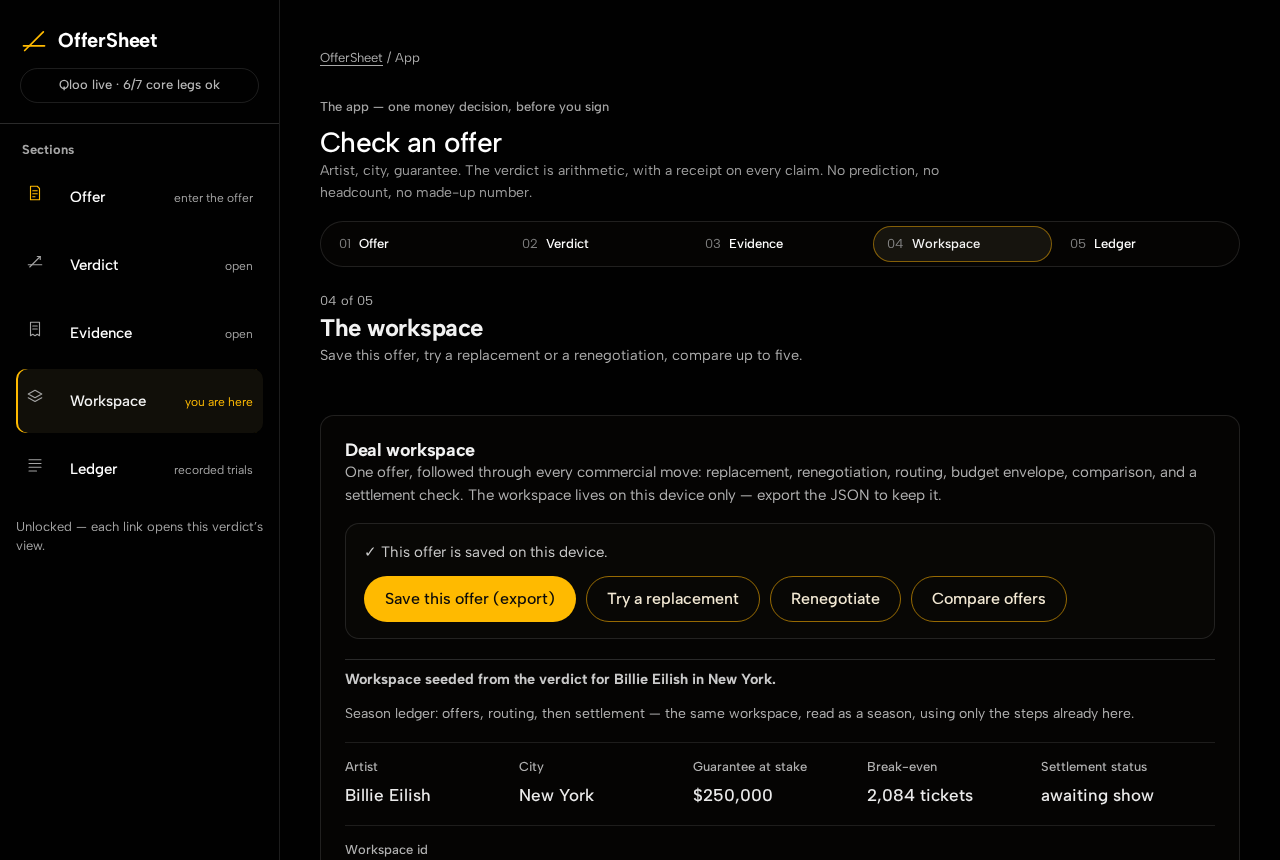The width and height of the screenshot is (1280, 860).
Task: Open the Offer section in sidebar
Action: point(140,197)
